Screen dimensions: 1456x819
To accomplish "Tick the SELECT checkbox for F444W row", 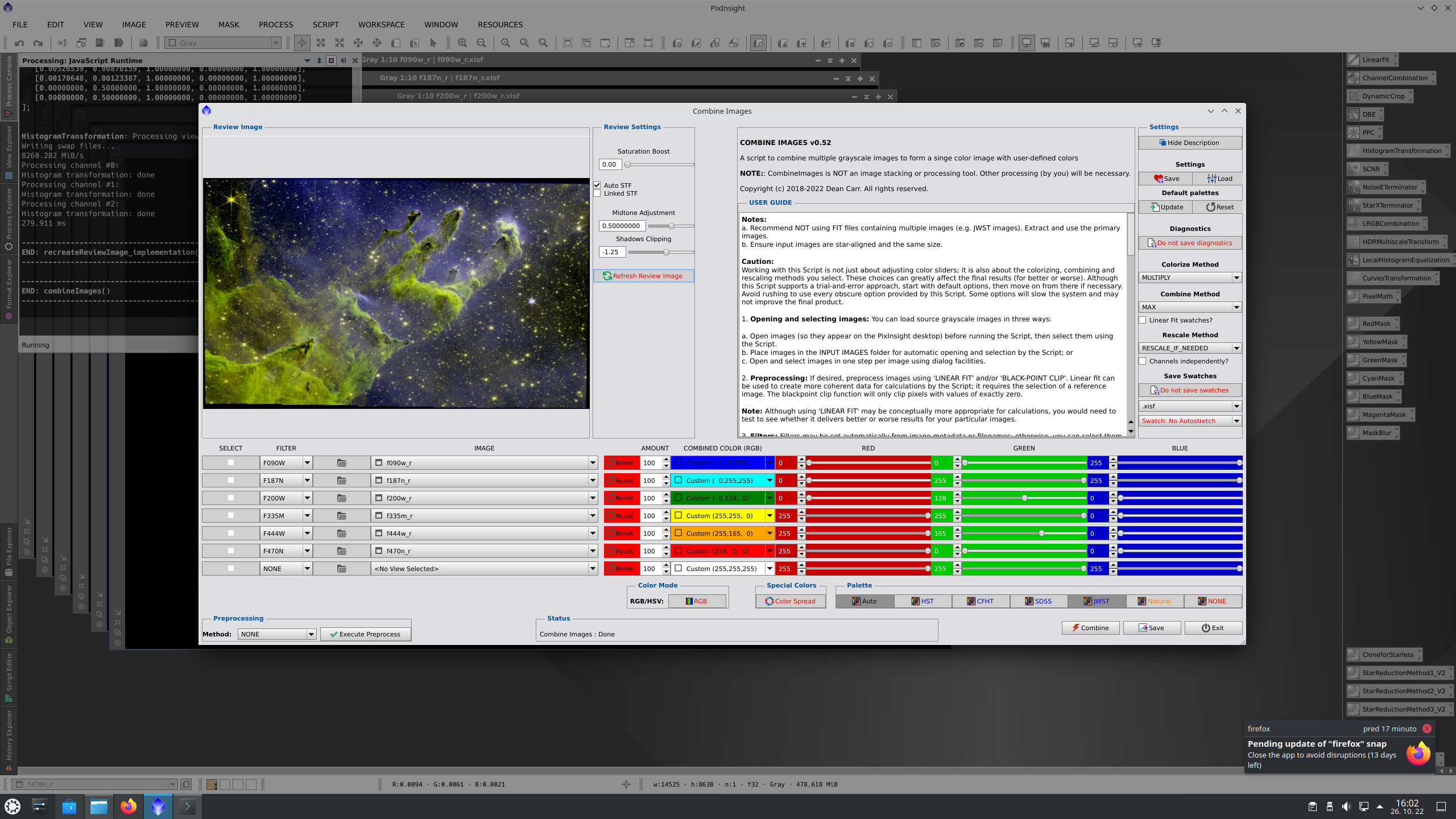I will click(x=231, y=533).
